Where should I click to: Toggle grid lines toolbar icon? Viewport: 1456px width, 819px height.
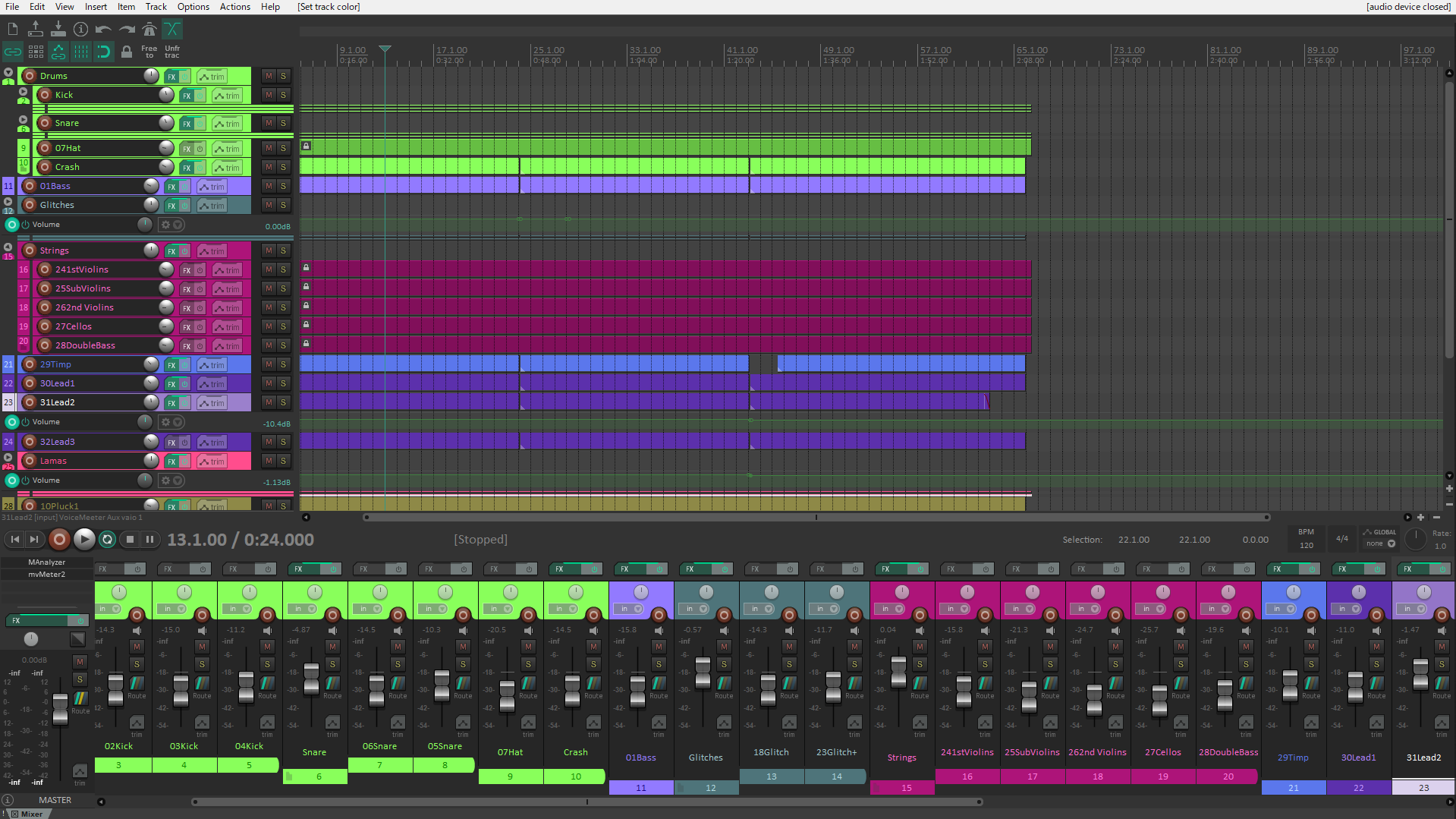[x=81, y=52]
